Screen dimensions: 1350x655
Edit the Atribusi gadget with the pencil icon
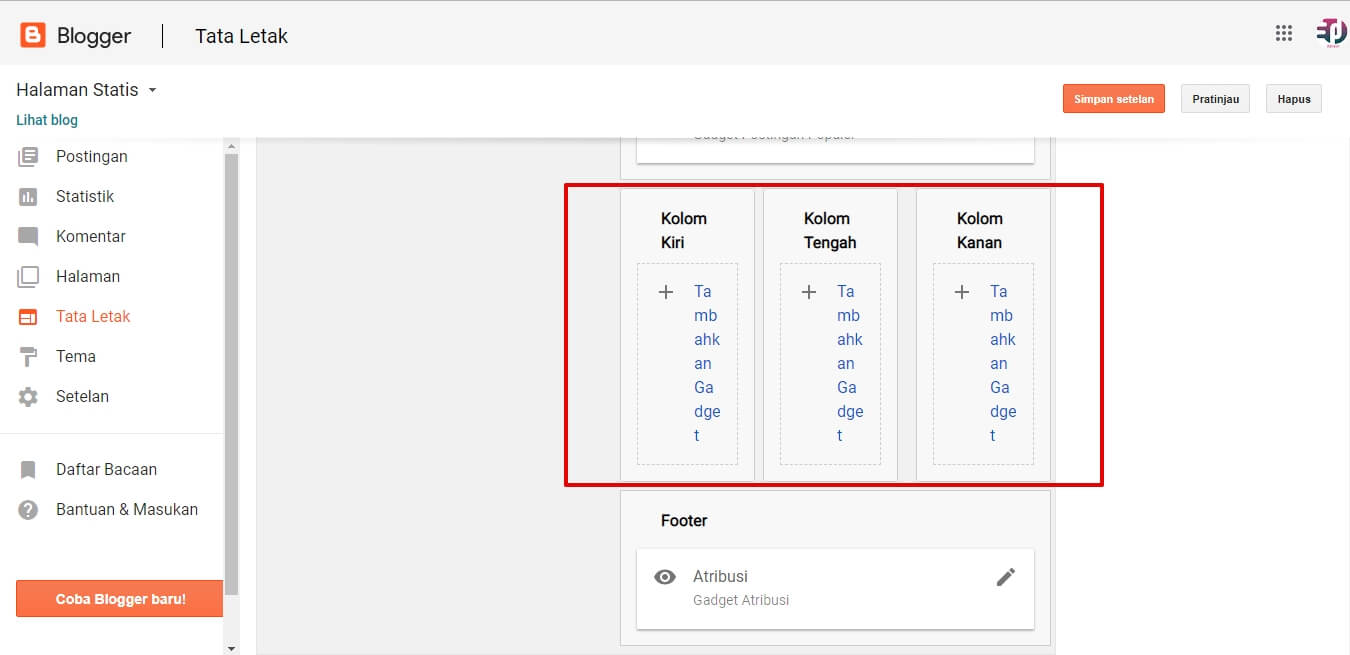click(x=1007, y=576)
